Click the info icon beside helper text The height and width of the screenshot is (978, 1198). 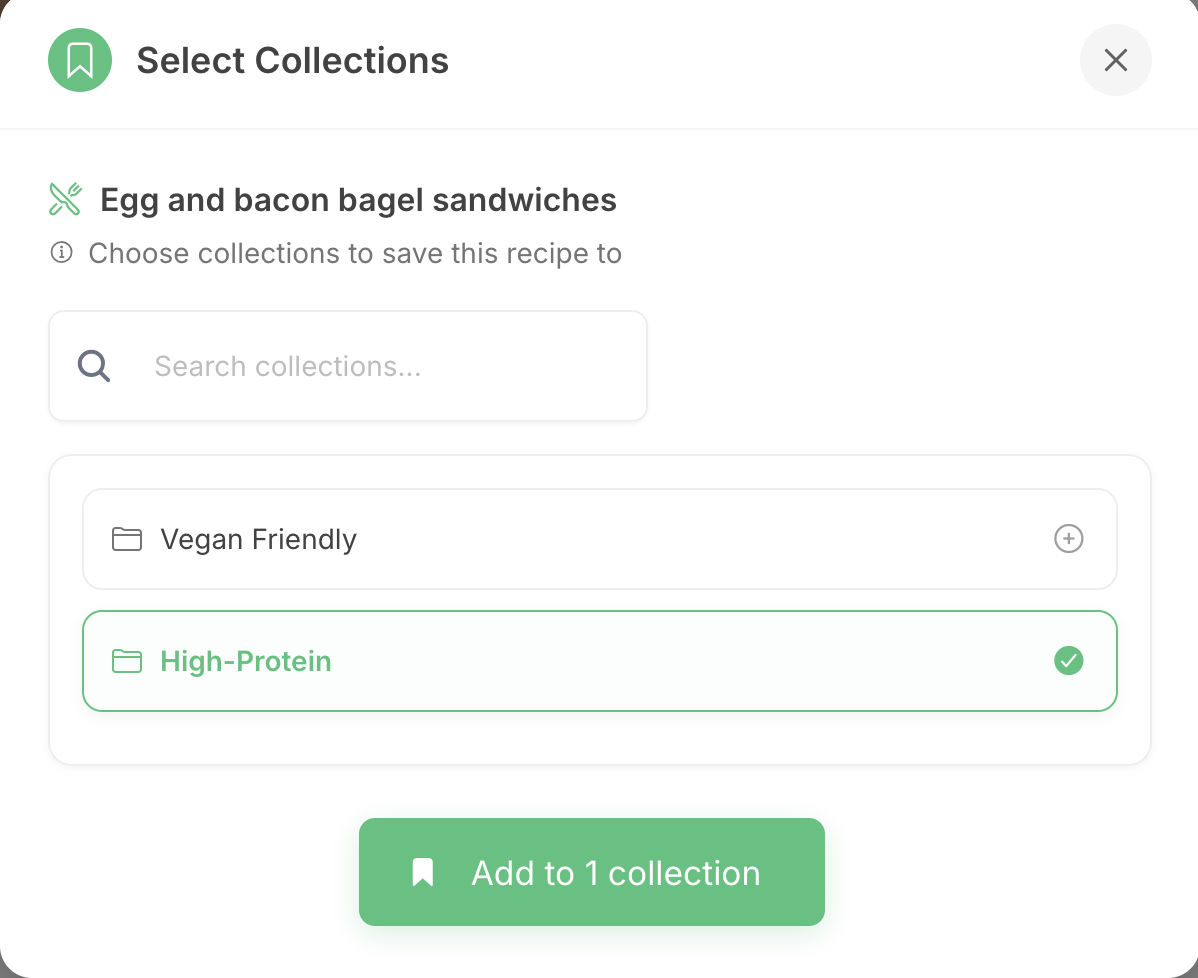click(61, 253)
